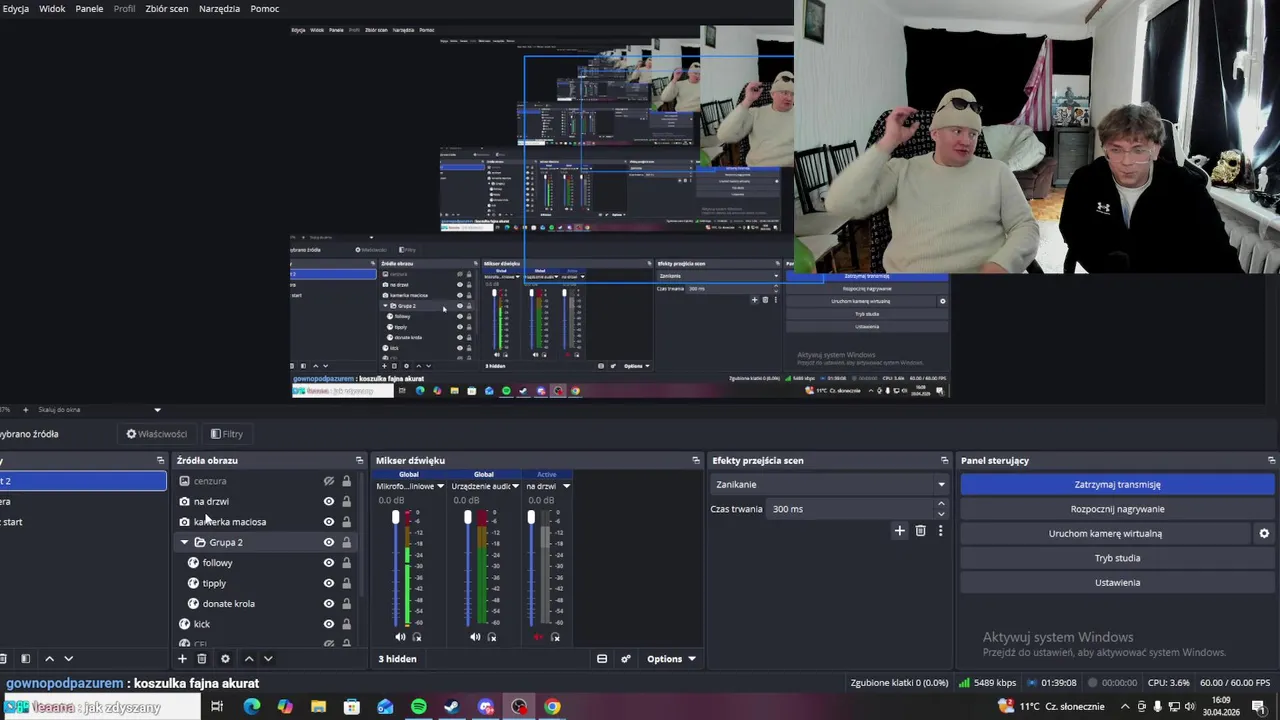Image resolution: width=1280 pixels, height=720 pixels.
Task: Move scene up with the scenes up arrow
Action: [x=49, y=659]
